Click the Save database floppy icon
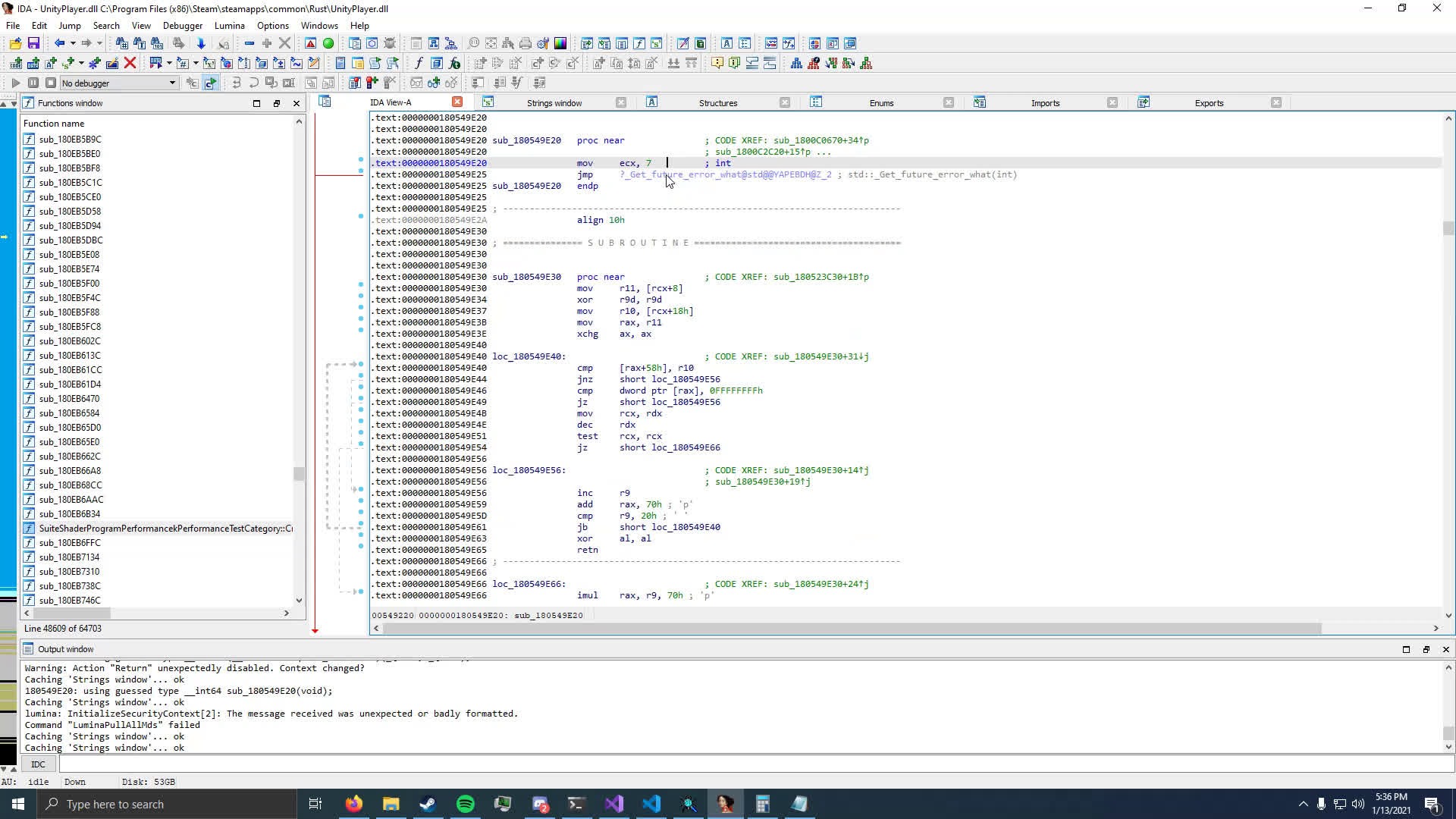This screenshot has height=819, width=1456. coord(33,43)
